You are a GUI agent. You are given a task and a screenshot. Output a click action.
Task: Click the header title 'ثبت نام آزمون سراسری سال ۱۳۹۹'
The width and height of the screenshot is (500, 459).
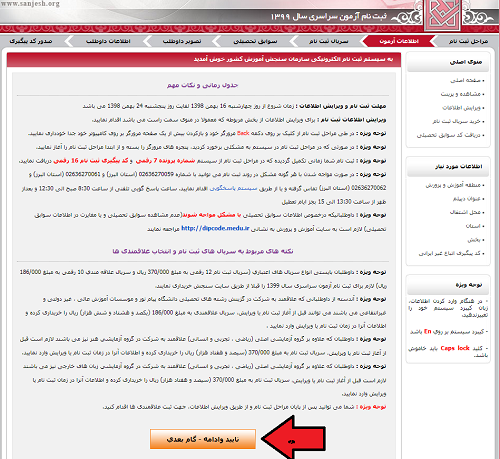[328, 16]
